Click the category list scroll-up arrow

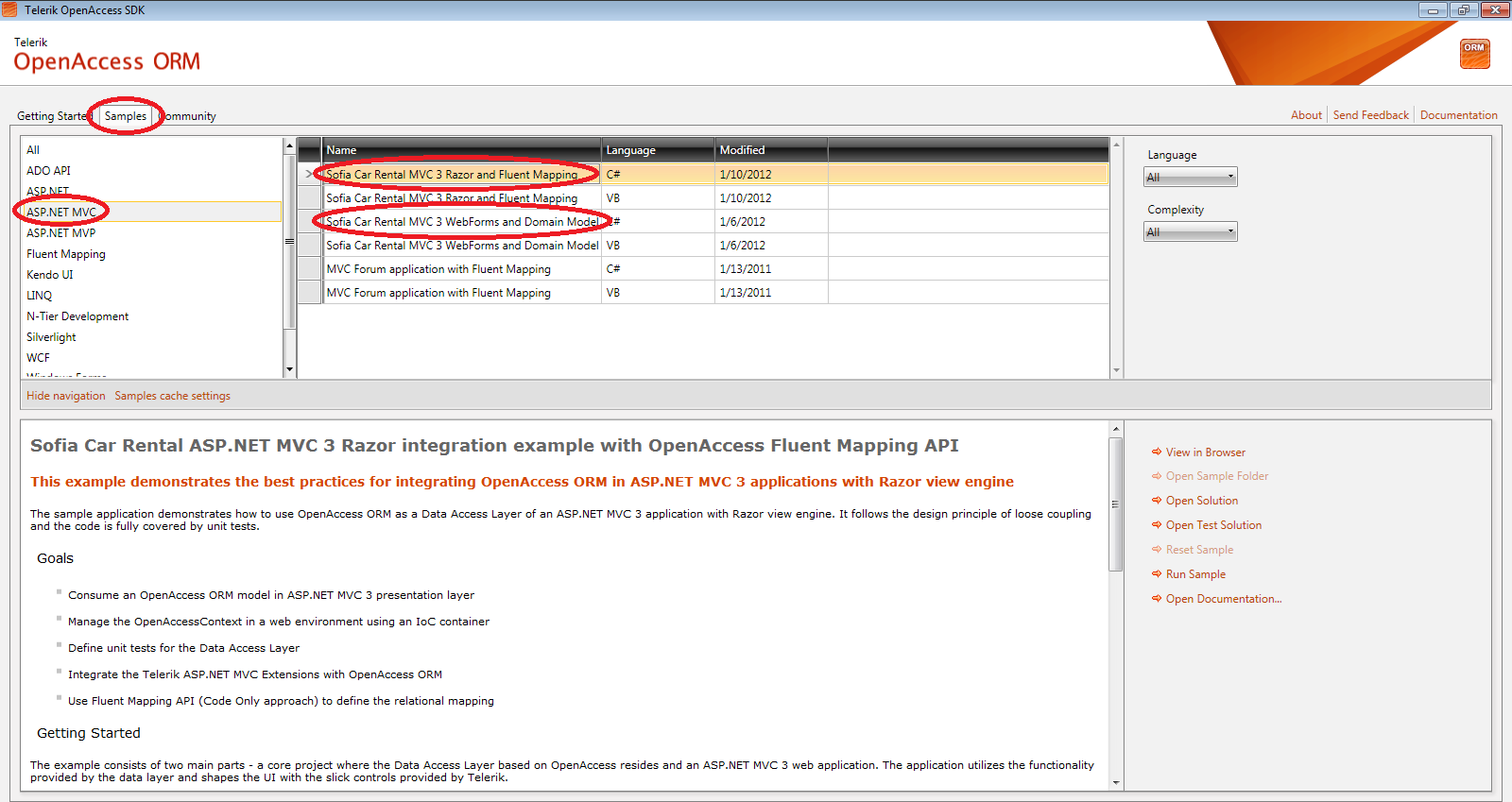point(289,146)
